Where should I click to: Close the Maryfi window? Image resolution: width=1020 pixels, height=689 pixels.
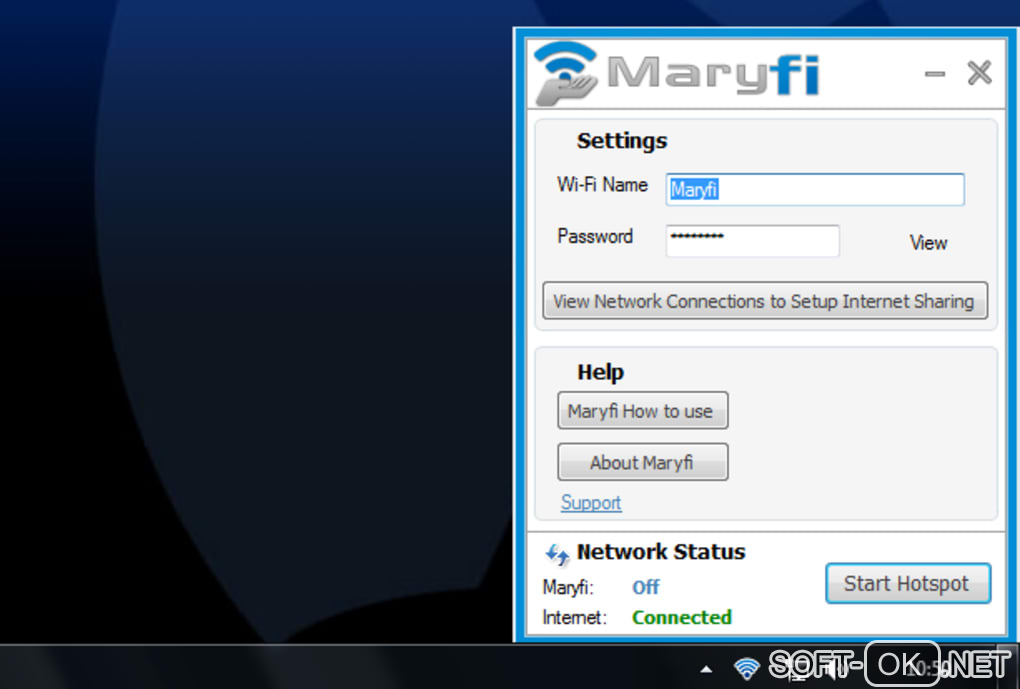point(979,73)
